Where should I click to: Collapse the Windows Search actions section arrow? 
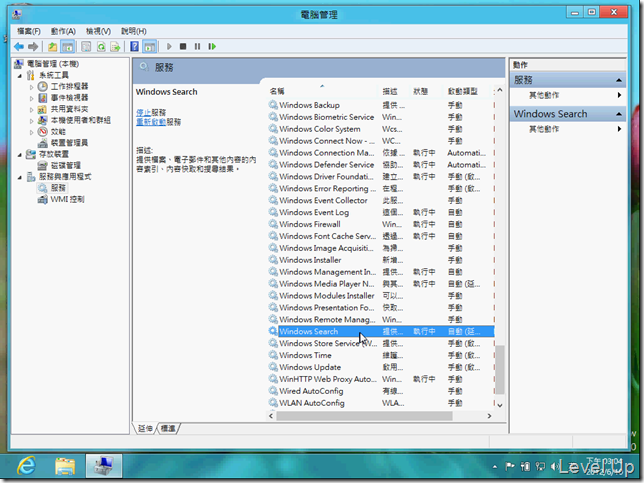click(x=619, y=114)
